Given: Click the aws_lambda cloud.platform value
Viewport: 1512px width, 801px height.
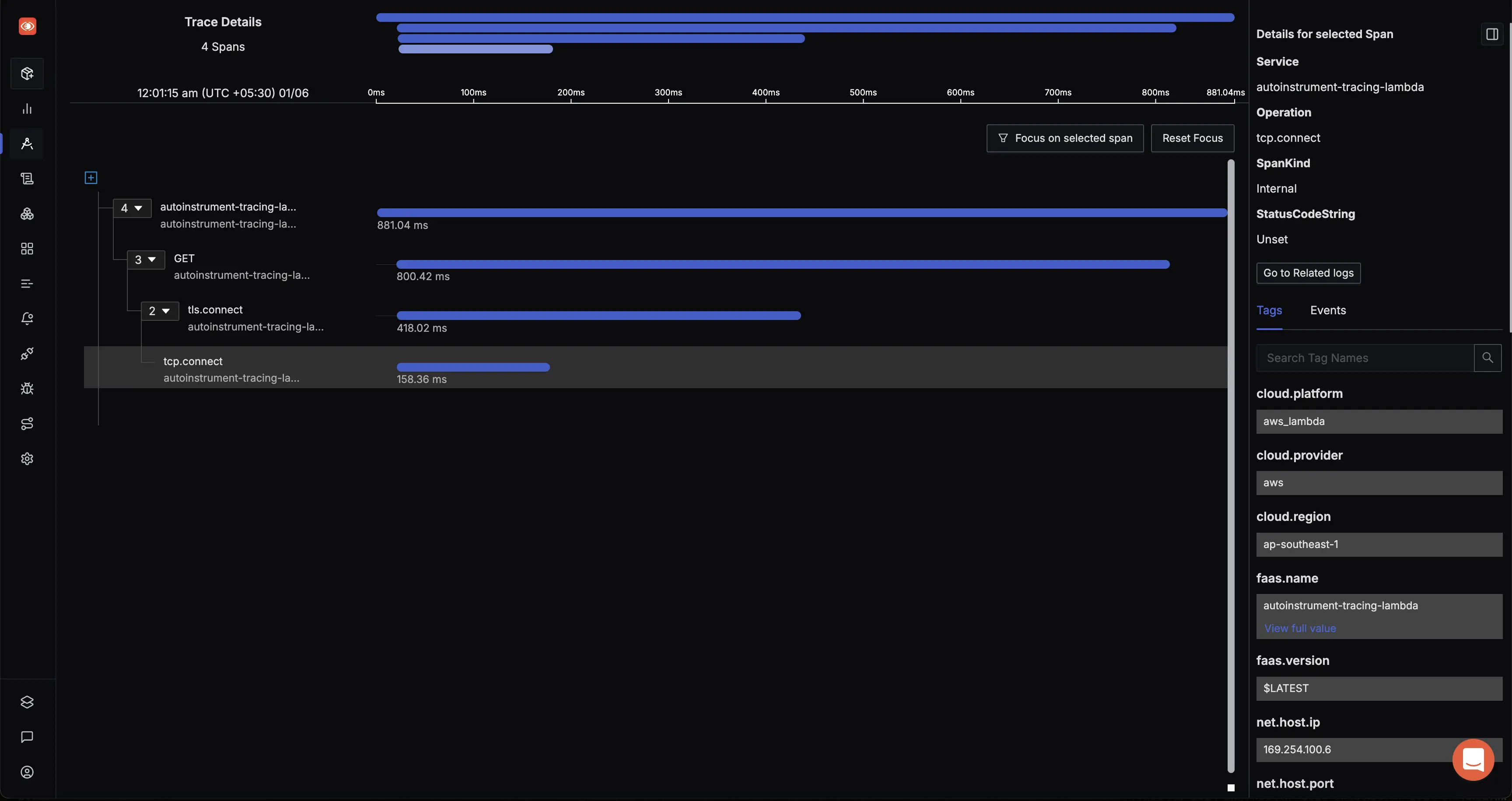Looking at the screenshot, I should 1379,421.
